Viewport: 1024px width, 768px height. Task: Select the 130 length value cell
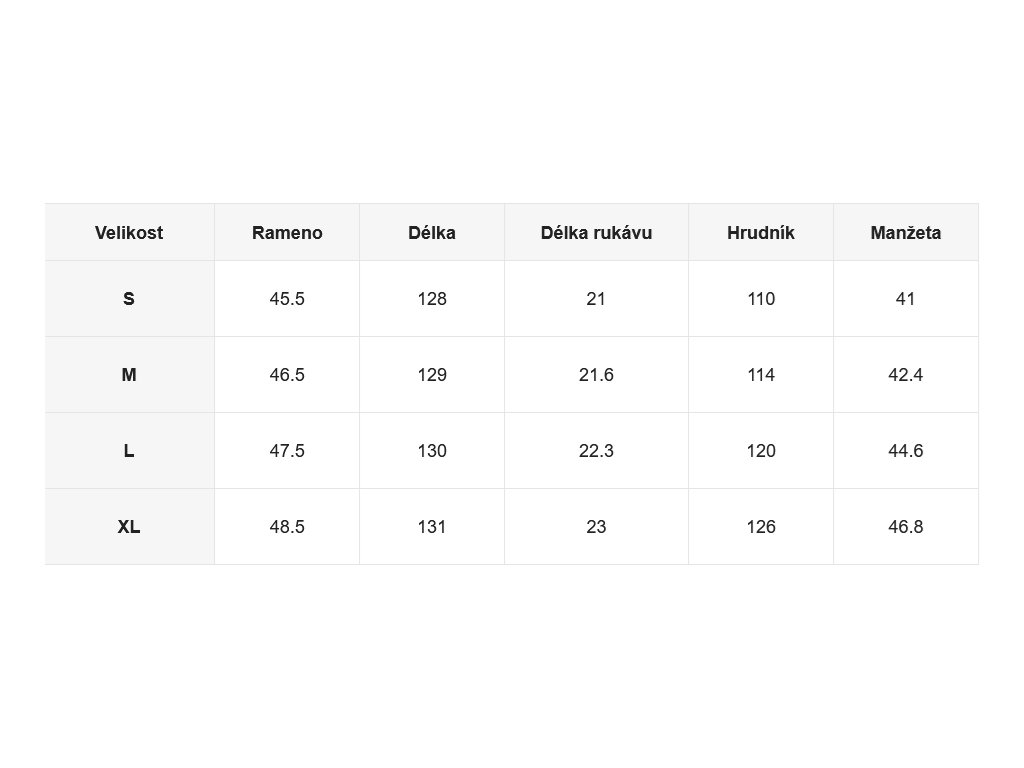[432, 451]
